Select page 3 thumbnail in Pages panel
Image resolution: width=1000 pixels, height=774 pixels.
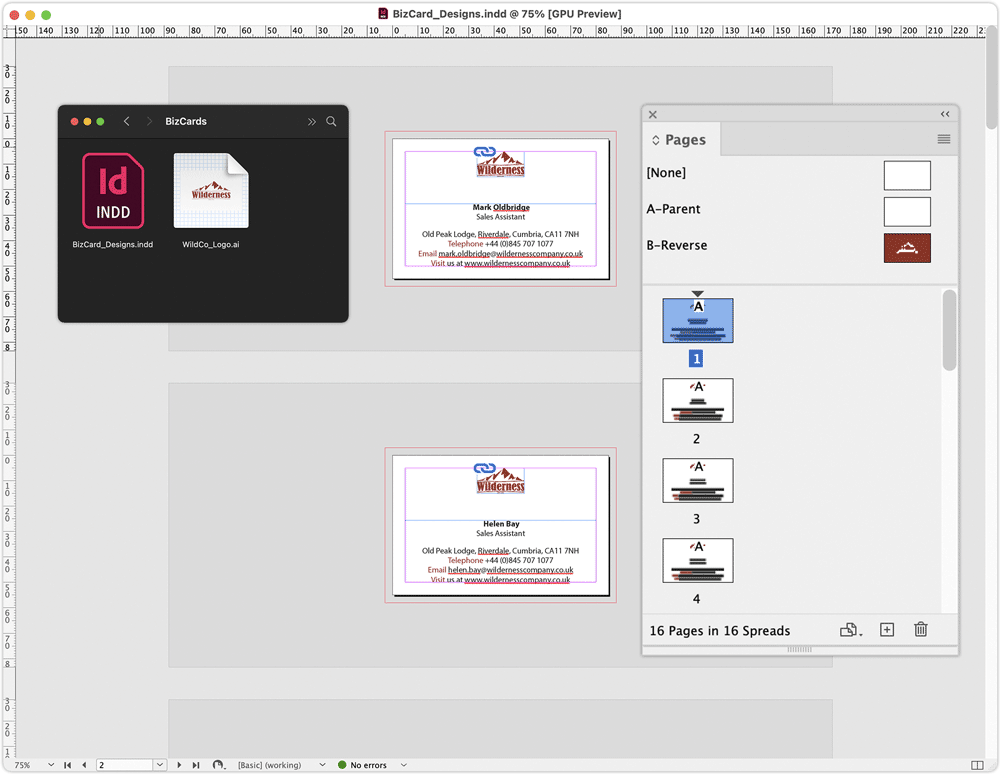coord(698,480)
